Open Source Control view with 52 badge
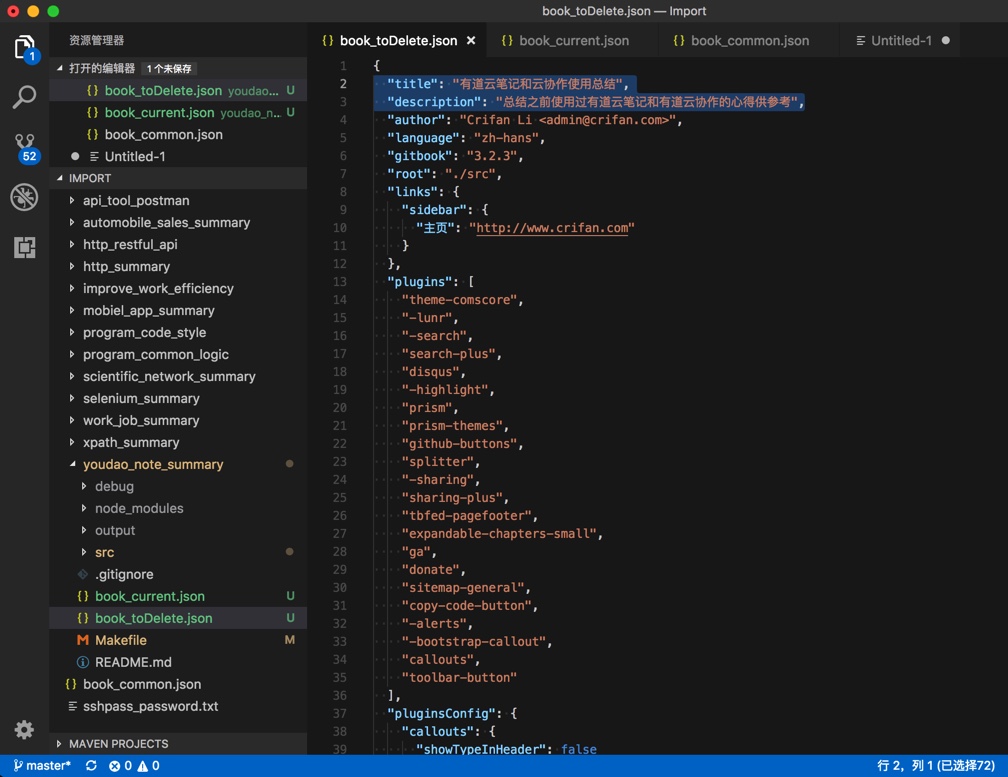Image resolution: width=1008 pixels, height=777 pixels. point(24,147)
